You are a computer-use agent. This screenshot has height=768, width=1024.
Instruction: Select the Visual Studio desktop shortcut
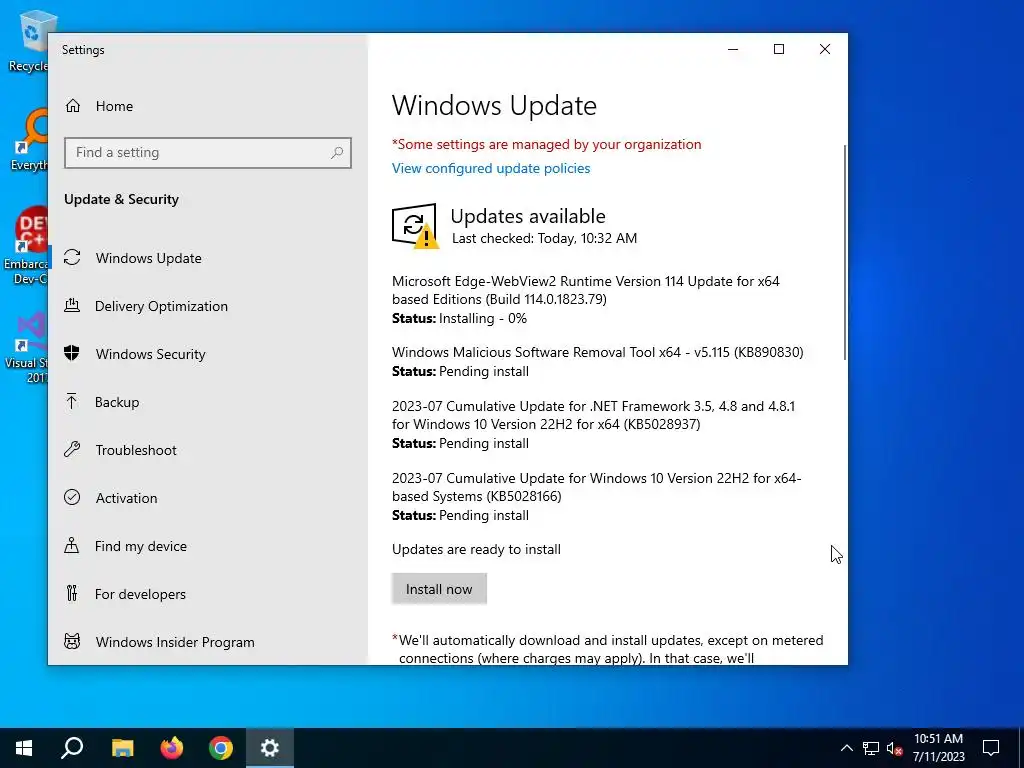click(x=27, y=348)
